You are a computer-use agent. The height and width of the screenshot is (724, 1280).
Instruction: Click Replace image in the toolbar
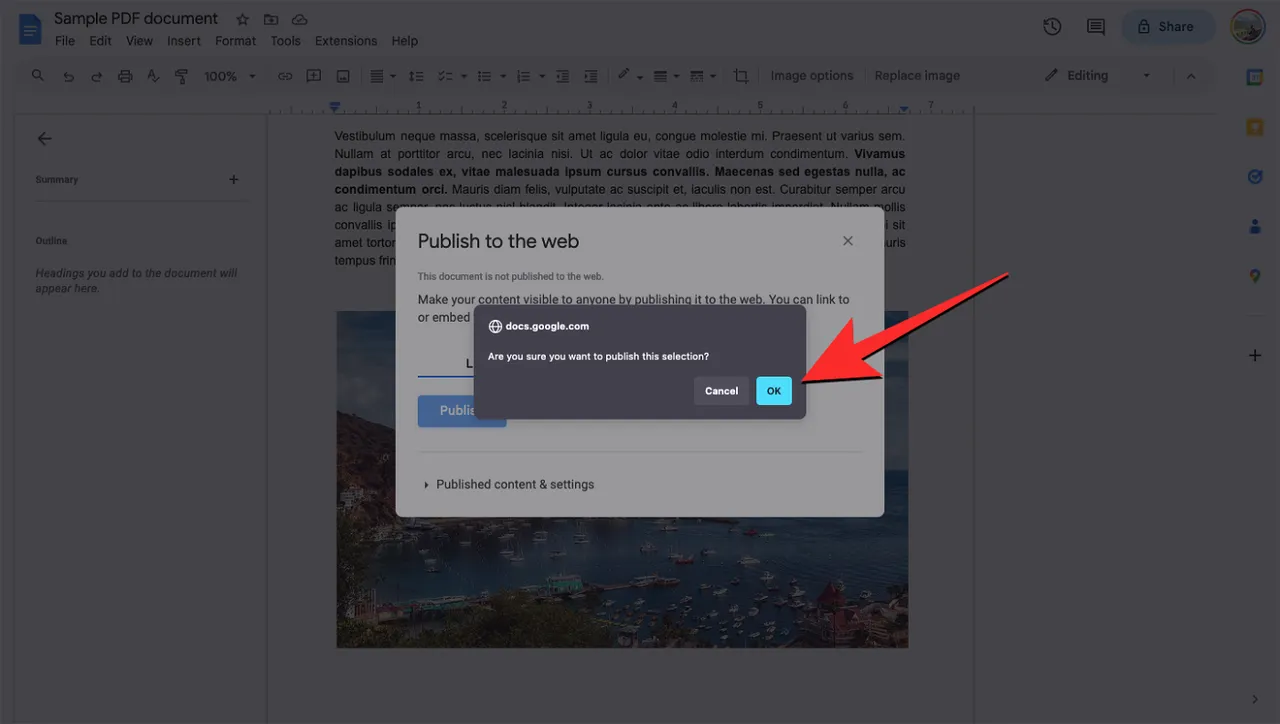click(x=917, y=76)
